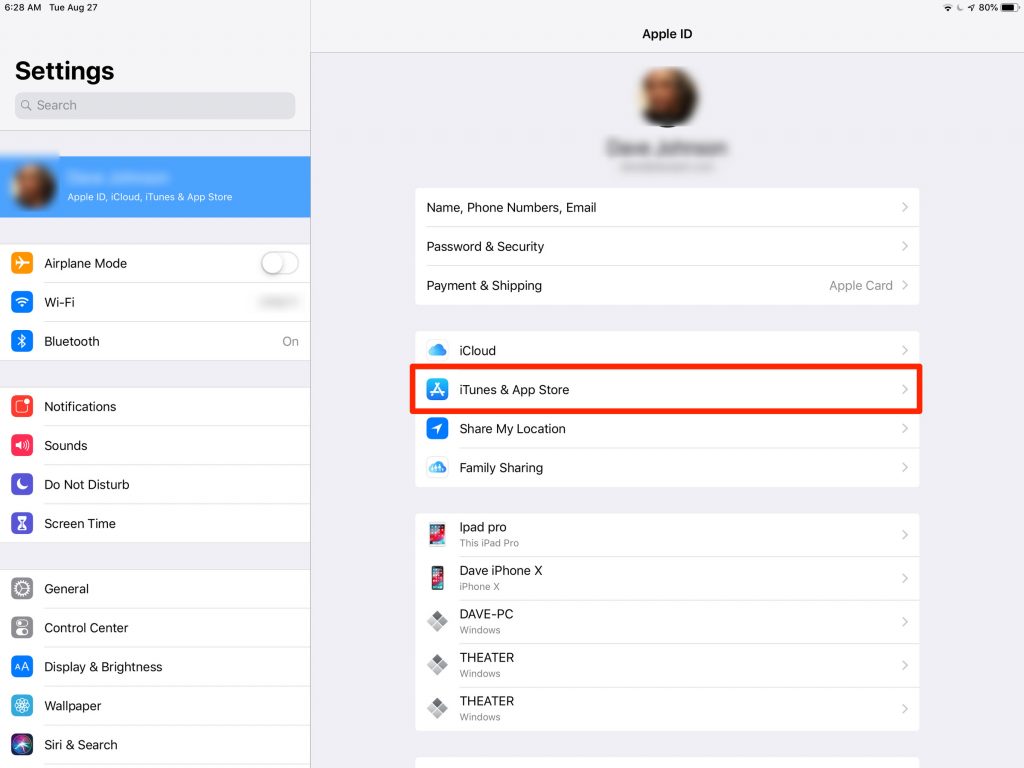Tap the Do Not Disturb moon icon
The height and width of the screenshot is (768, 1024).
coord(22,485)
